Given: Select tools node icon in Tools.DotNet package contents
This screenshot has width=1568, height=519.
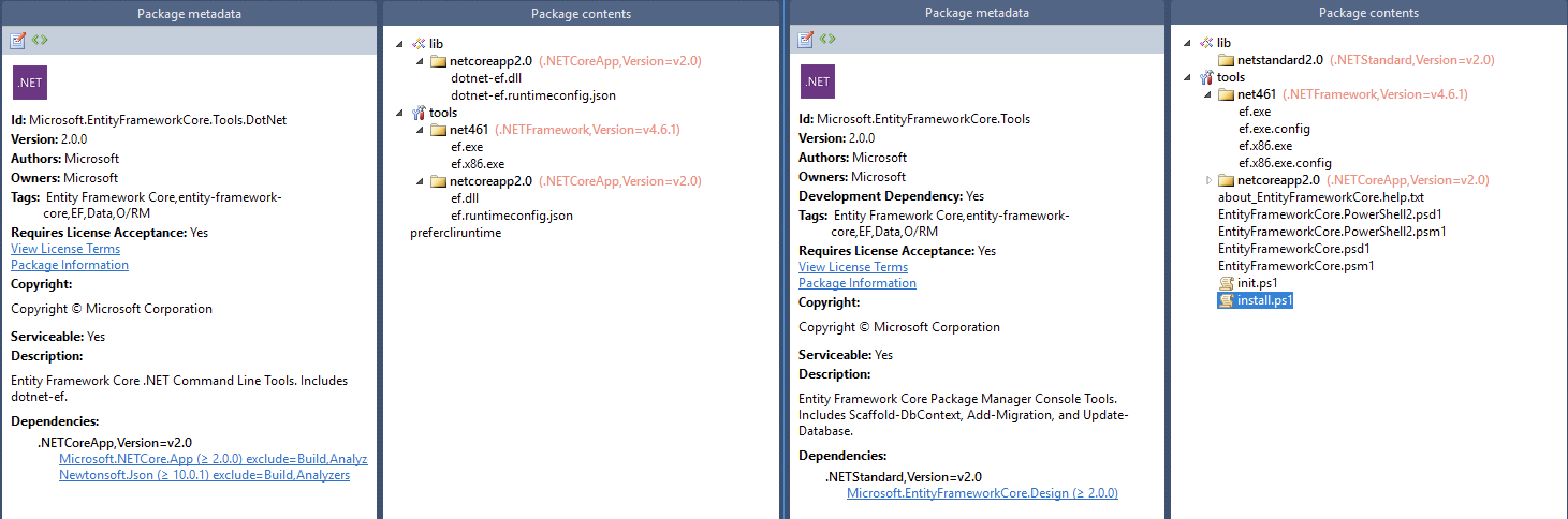Looking at the screenshot, I should pyautogui.click(x=419, y=113).
